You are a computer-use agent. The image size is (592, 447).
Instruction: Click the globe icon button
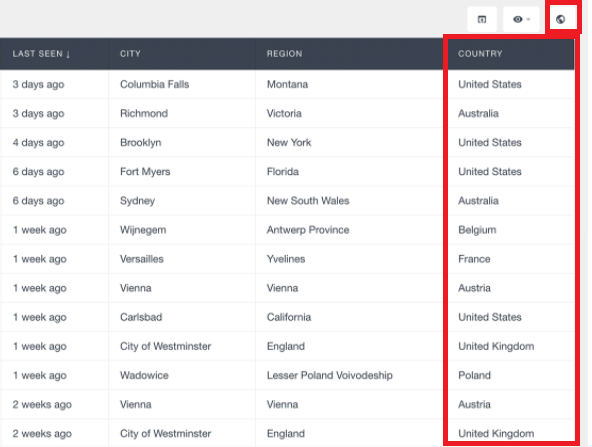coord(560,19)
